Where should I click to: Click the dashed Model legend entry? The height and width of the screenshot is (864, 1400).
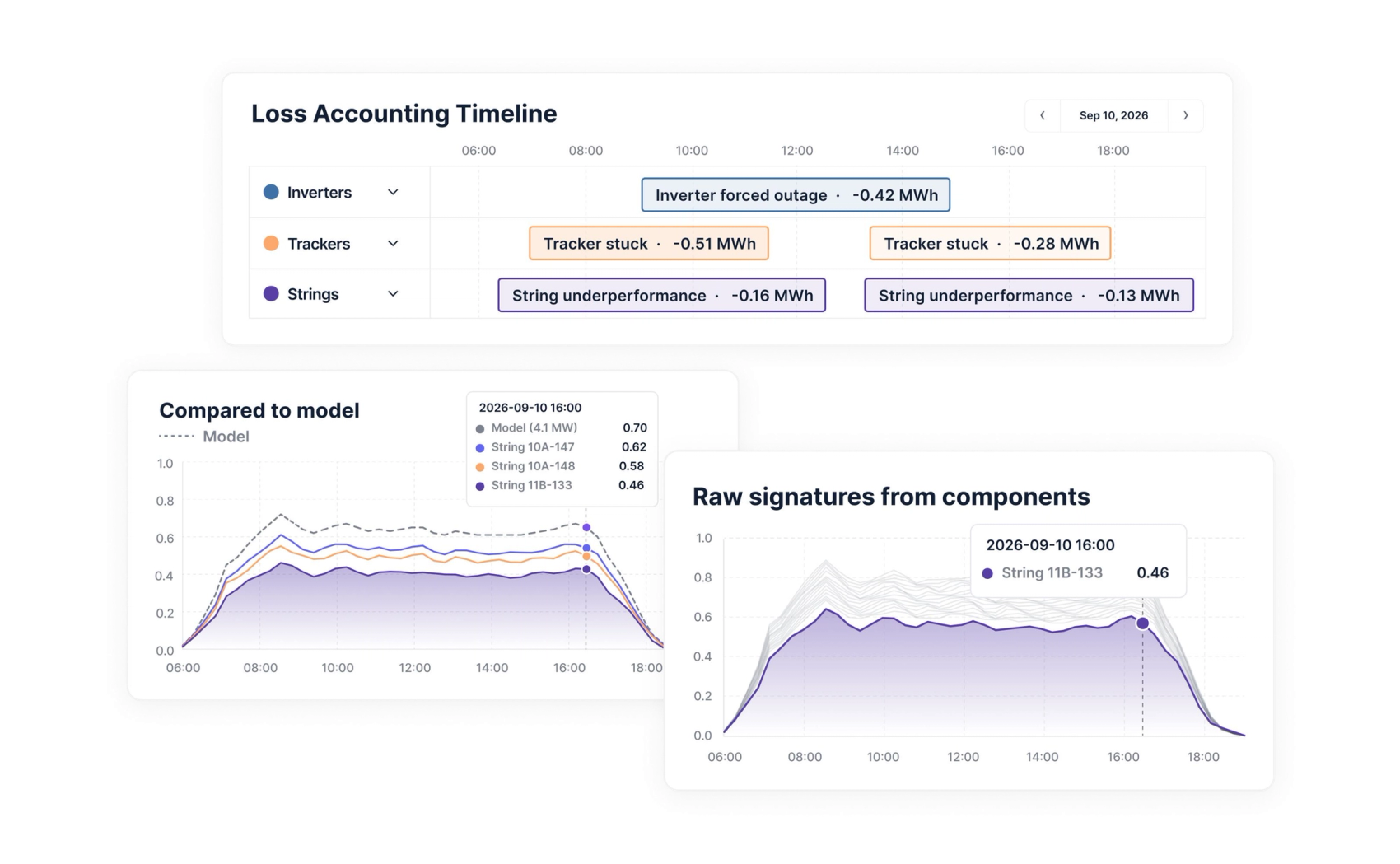pos(204,437)
